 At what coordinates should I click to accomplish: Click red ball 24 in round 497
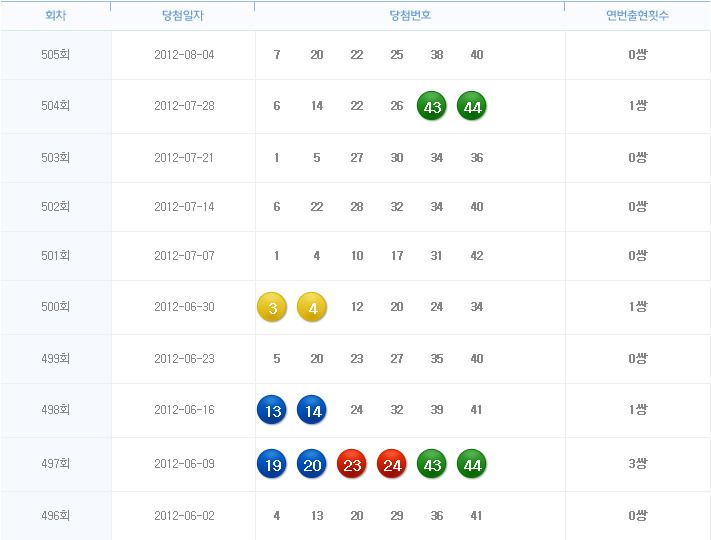(x=392, y=464)
